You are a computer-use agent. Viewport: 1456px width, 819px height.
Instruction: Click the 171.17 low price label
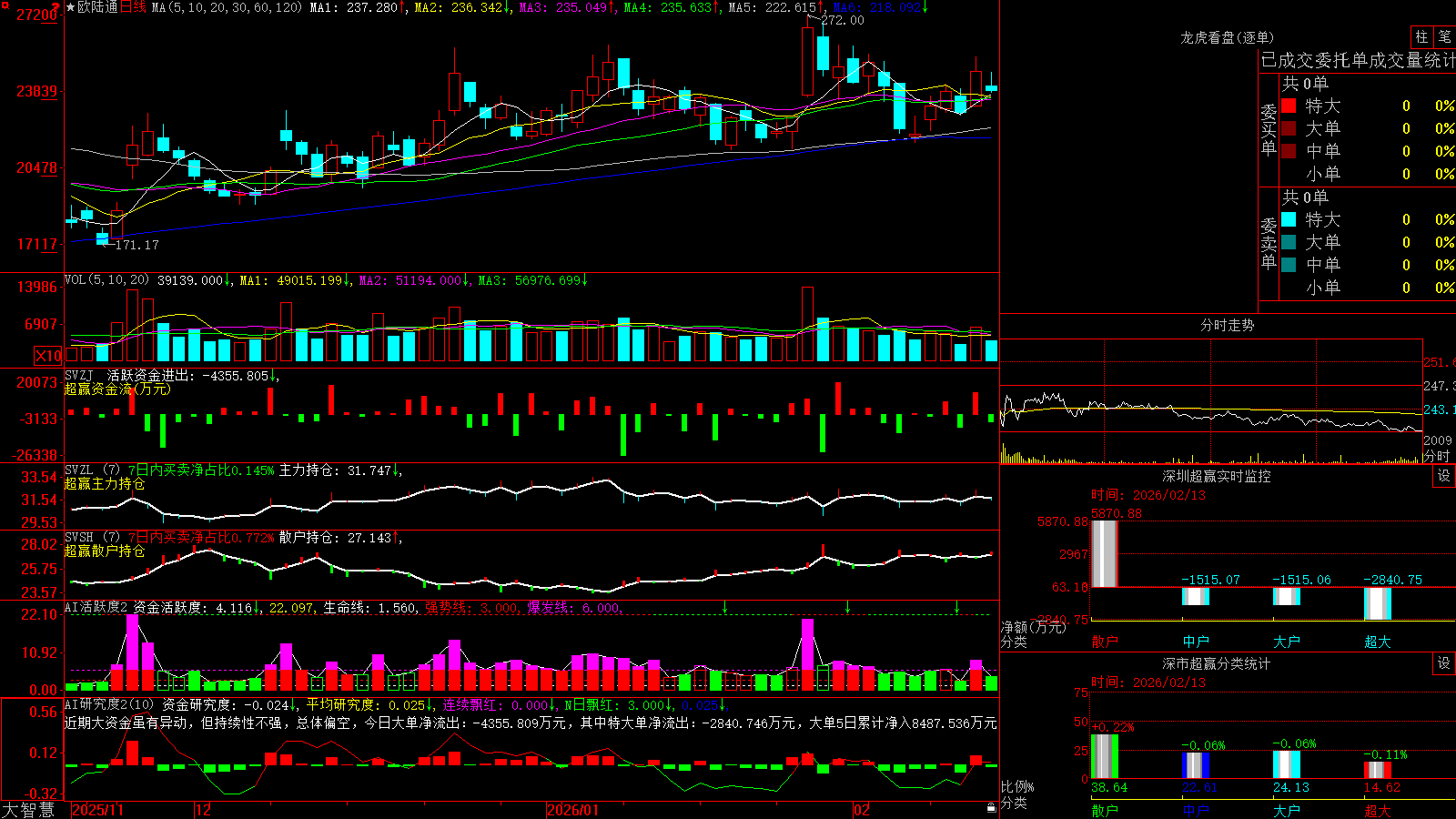pos(136,245)
